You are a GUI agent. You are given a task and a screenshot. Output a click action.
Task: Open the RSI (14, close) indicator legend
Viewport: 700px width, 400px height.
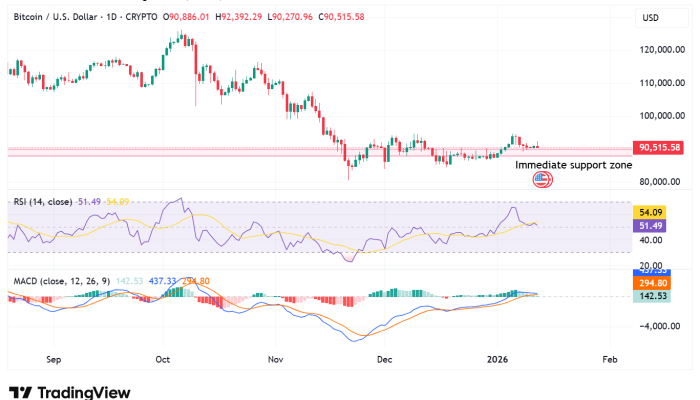[42, 202]
